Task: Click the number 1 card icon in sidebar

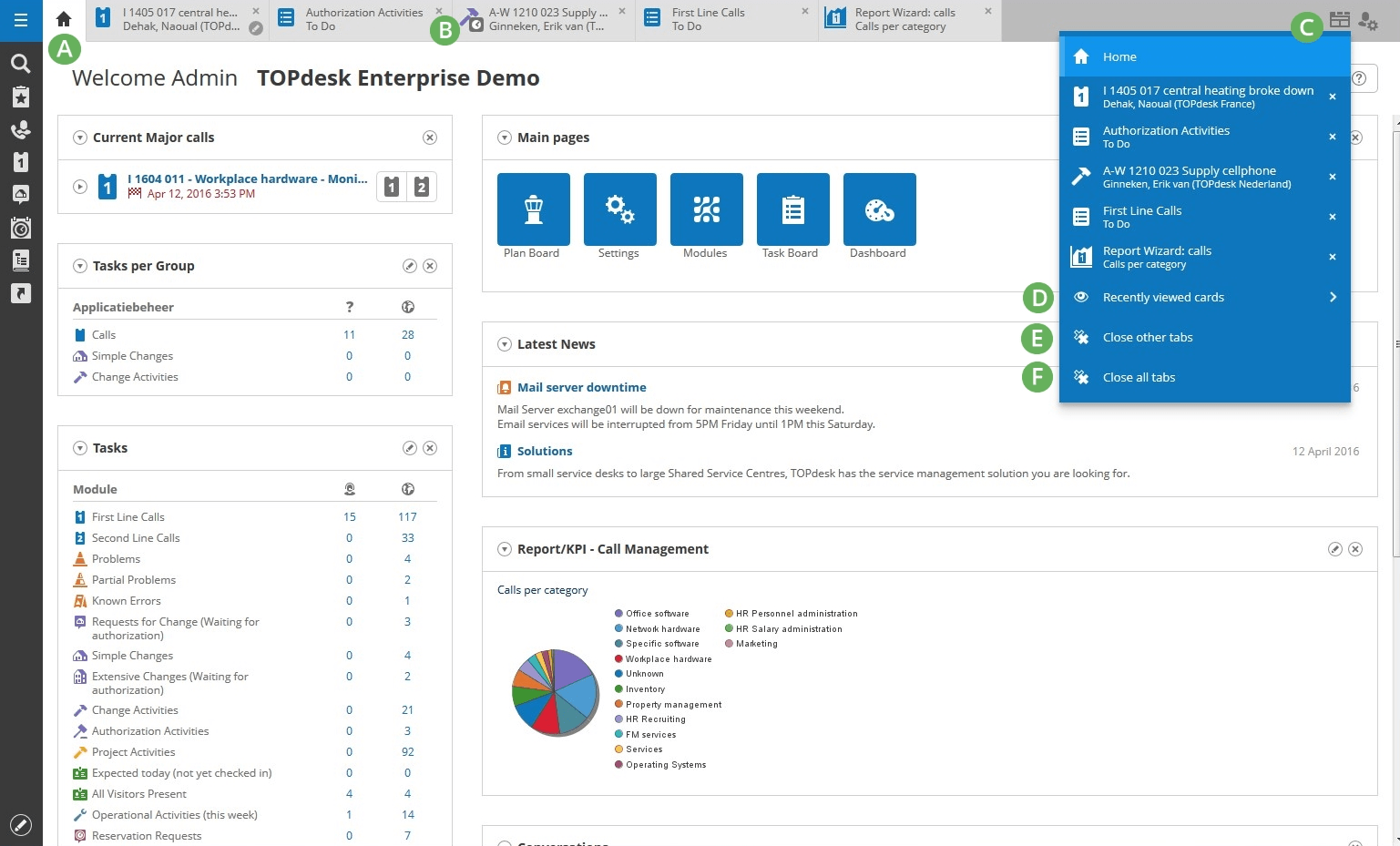Action: [20, 162]
